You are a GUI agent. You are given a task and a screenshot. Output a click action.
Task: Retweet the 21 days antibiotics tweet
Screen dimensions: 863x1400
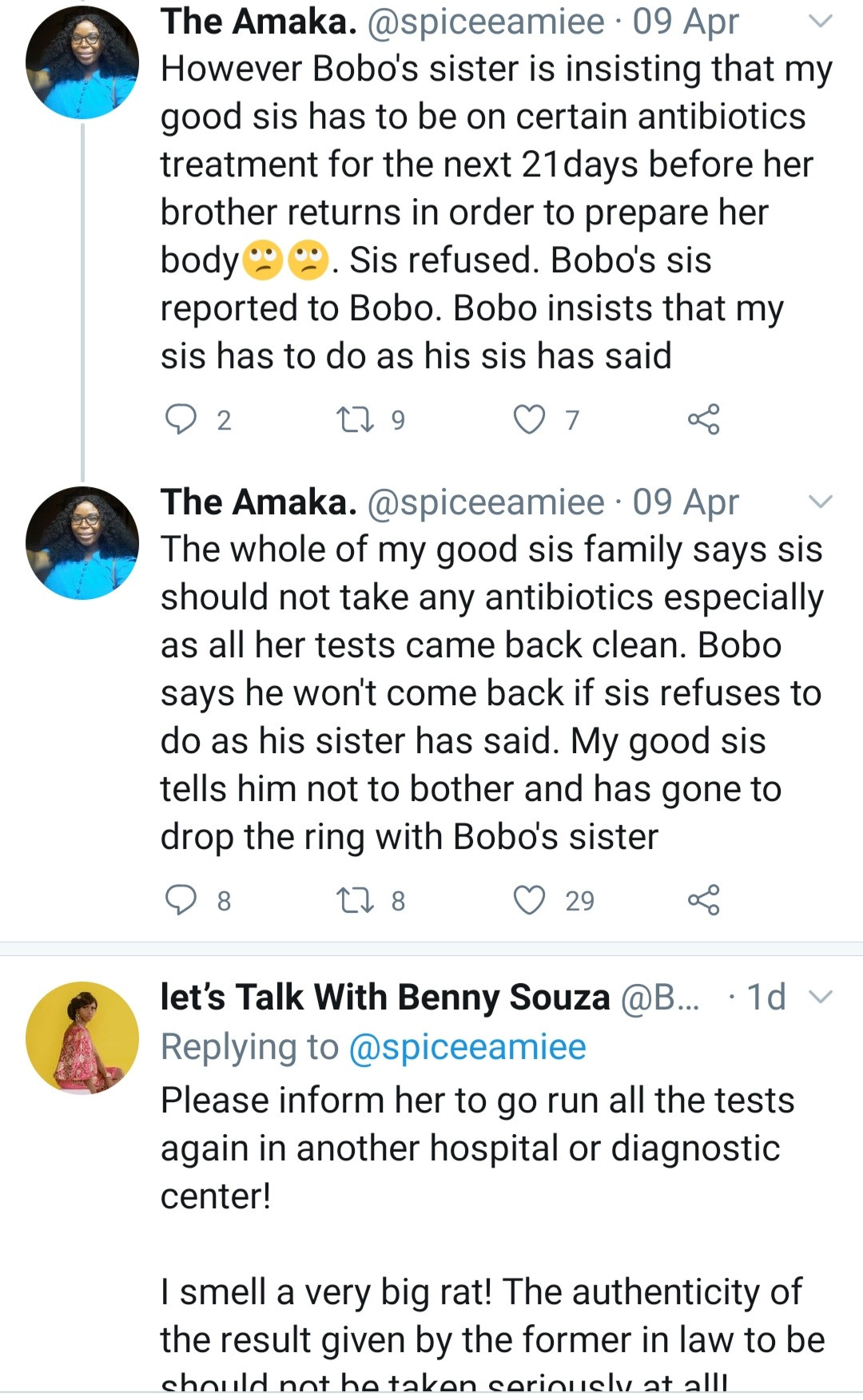click(356, 419)
